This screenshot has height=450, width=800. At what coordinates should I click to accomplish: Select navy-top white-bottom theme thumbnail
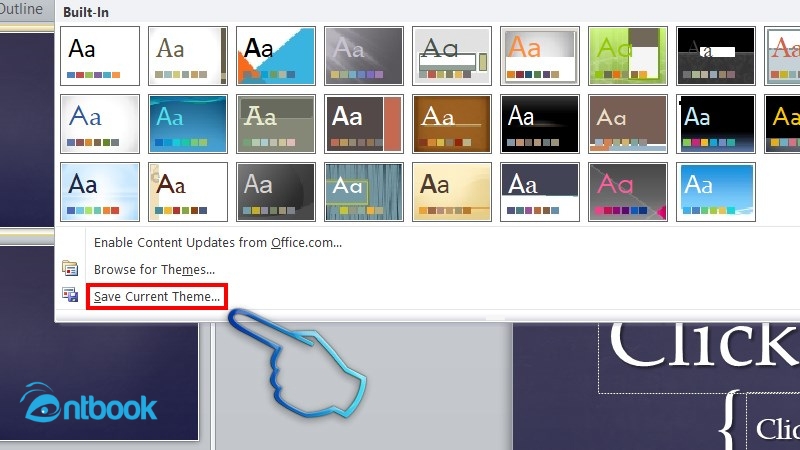click(x=540, y=192)
